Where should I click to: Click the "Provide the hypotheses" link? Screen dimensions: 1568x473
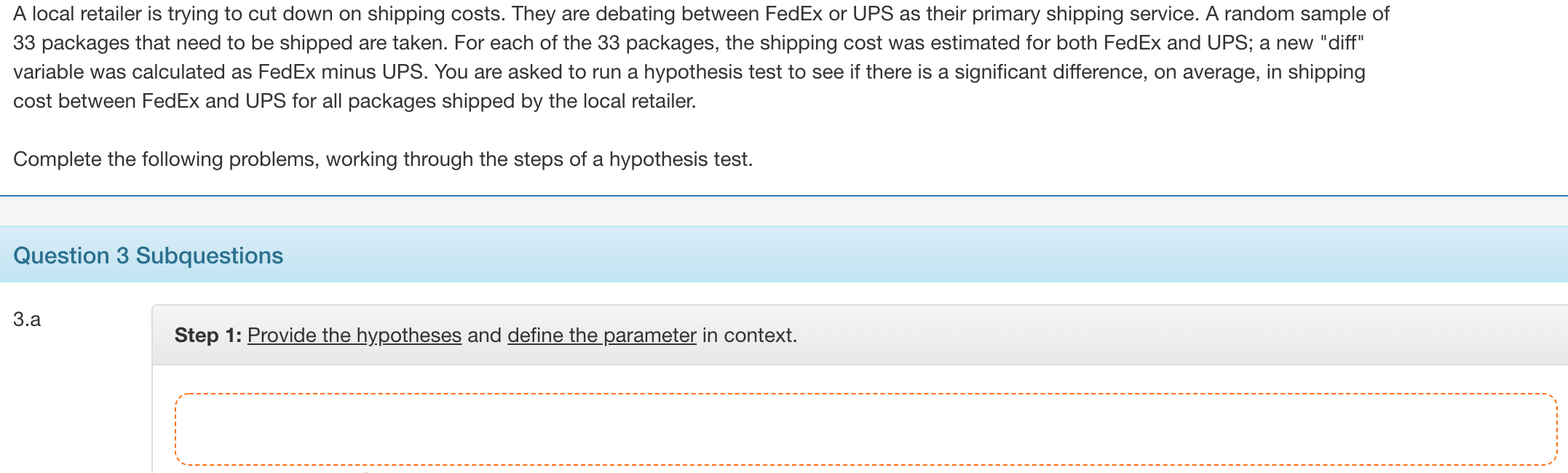pos(354,335)
